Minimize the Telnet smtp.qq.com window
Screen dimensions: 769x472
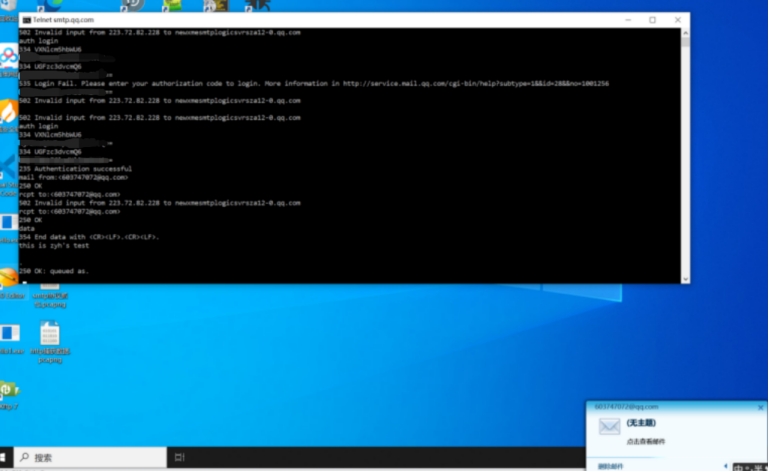click(626, 20)
